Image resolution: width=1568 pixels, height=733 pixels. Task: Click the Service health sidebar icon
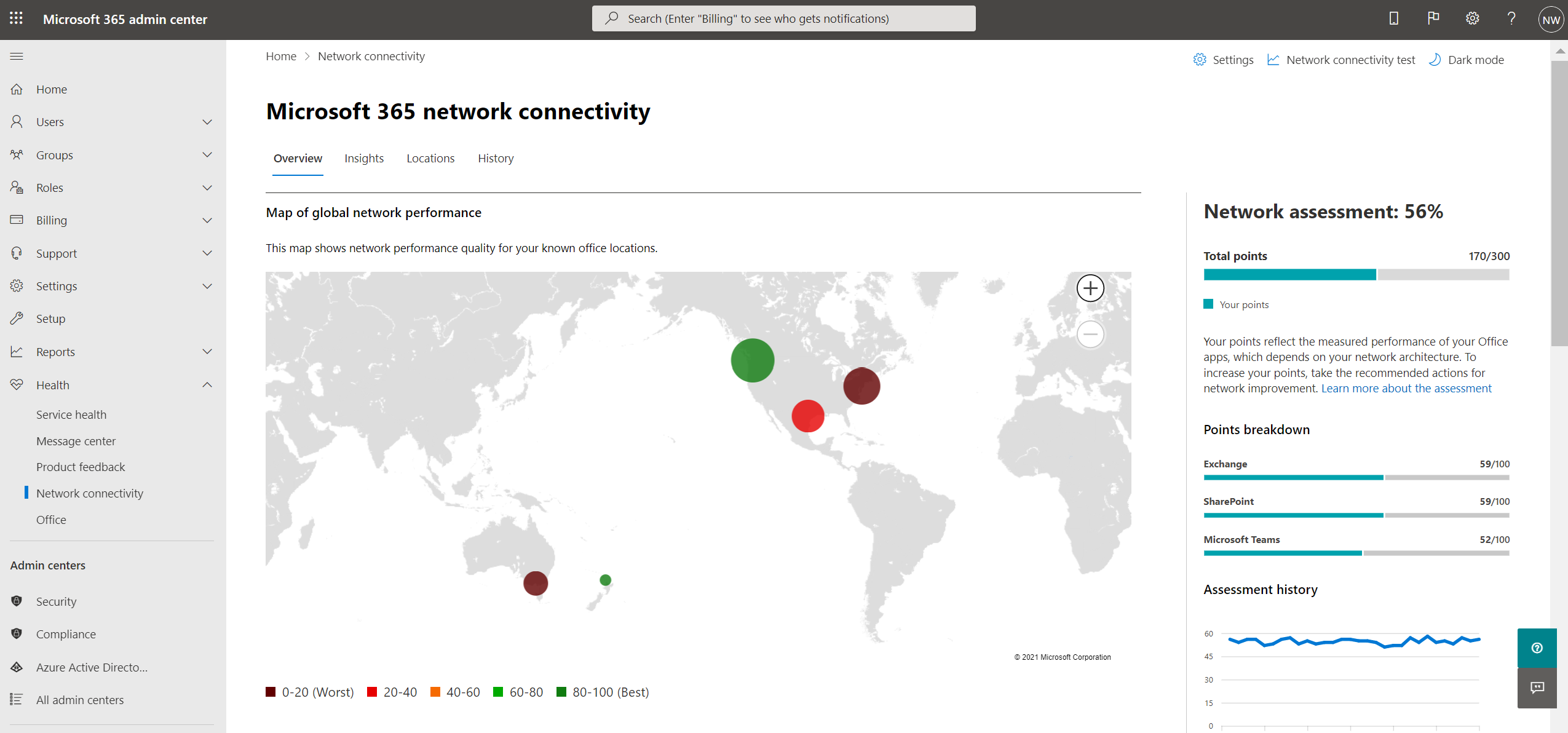coord(71,414)
